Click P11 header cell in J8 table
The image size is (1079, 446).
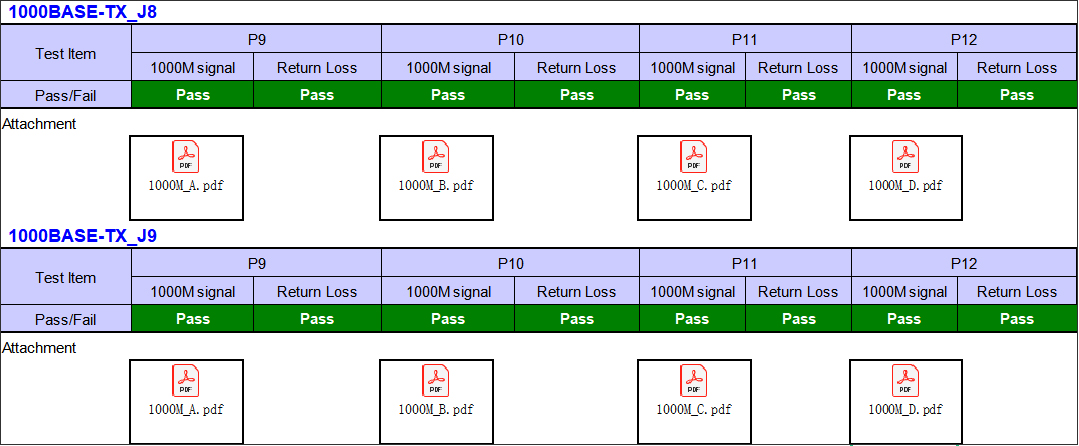(745, 40)
